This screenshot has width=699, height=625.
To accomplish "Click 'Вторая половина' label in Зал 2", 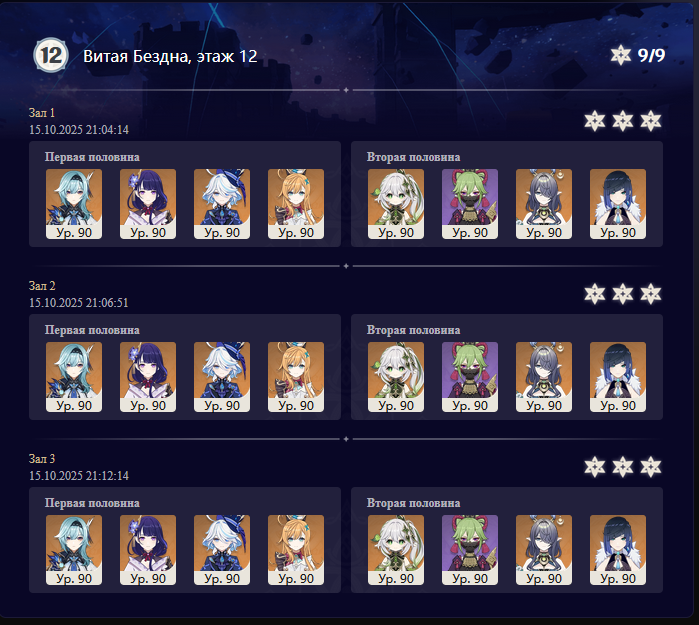I will pos(413,330).
